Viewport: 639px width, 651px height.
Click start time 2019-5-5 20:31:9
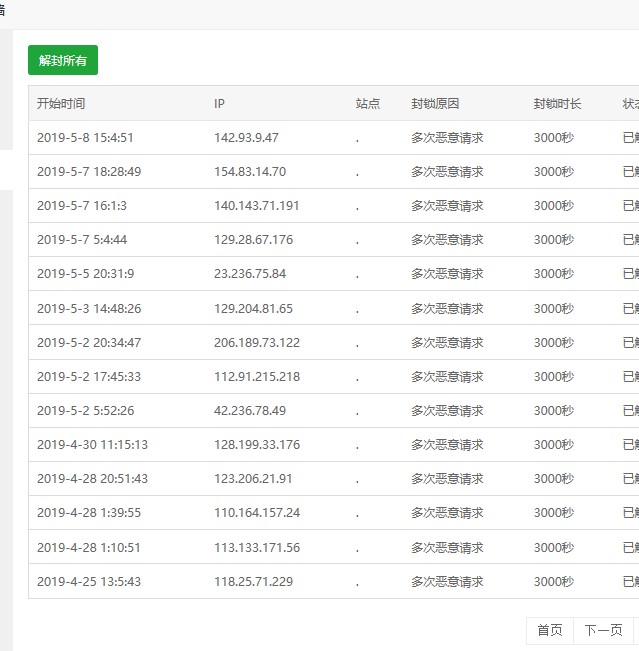coord(86,274)
